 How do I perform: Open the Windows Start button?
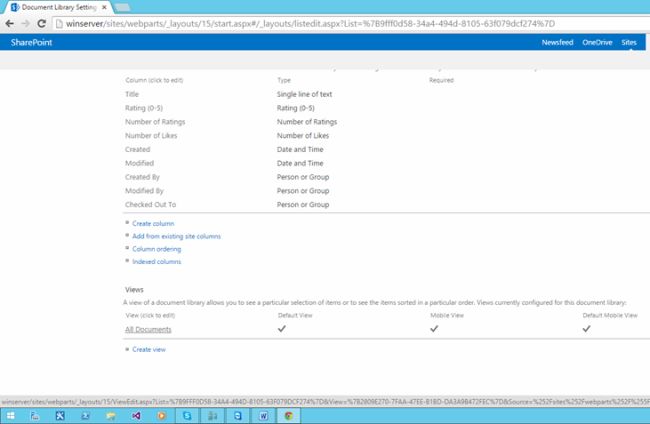click(11, 416)
